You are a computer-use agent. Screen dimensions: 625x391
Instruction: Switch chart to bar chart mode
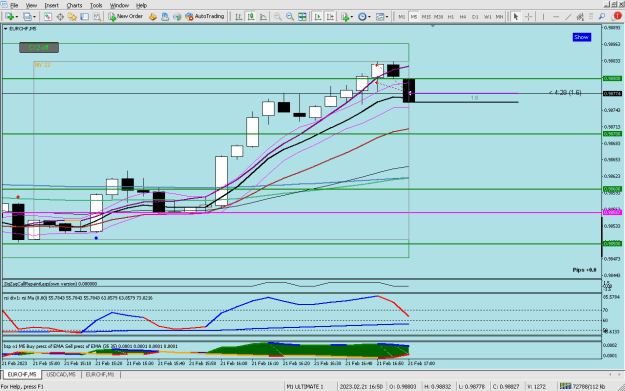[x=238, y=17]
